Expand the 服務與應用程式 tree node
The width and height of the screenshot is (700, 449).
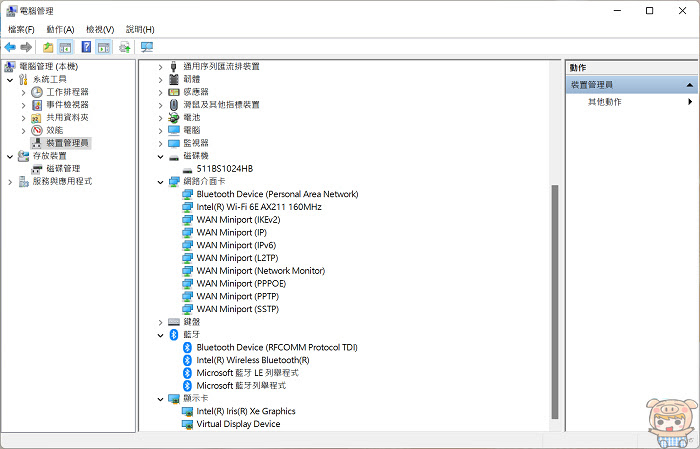10,182
